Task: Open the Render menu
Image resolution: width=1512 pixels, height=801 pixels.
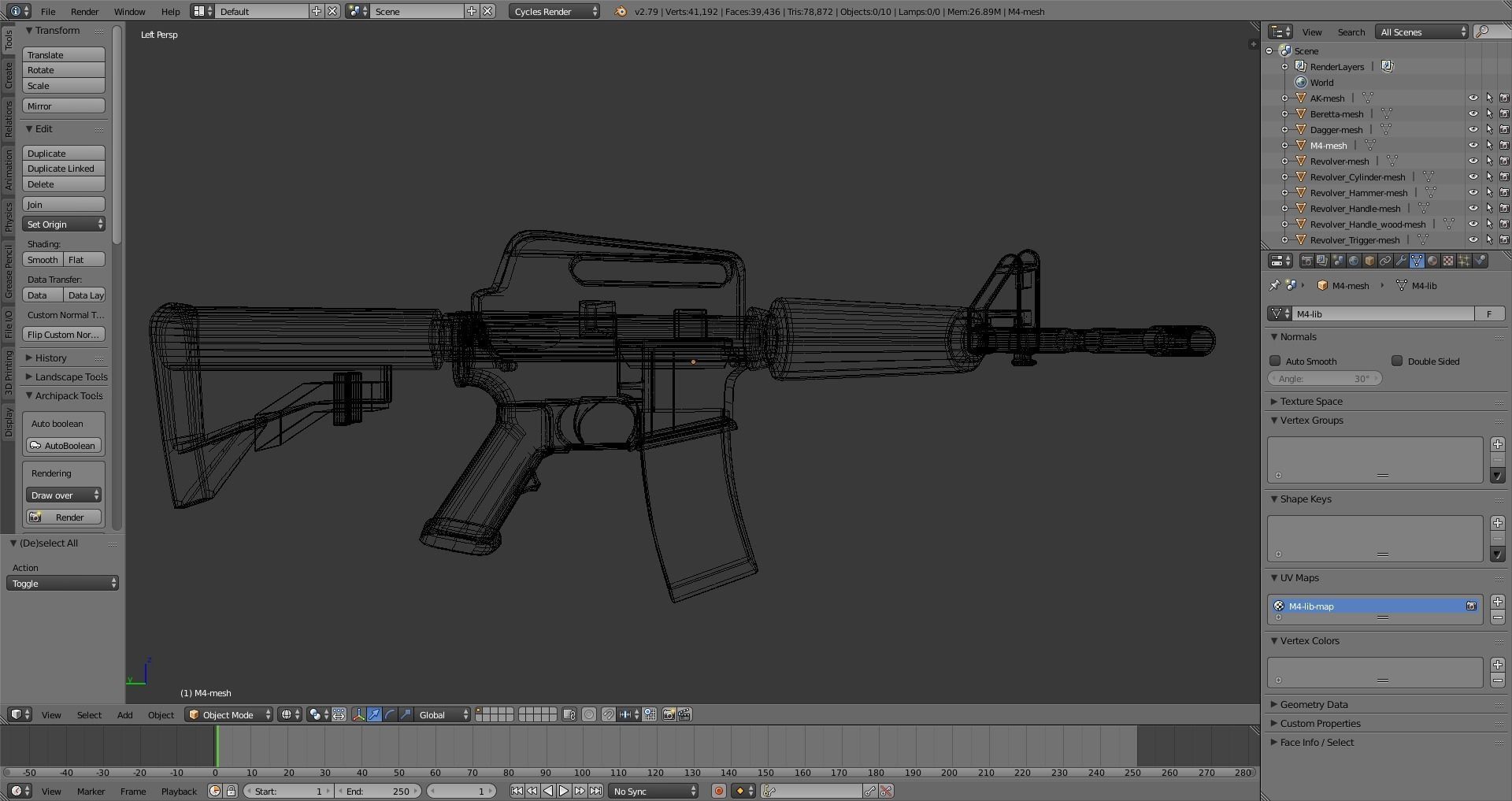Action: click(x=85, y=11)
